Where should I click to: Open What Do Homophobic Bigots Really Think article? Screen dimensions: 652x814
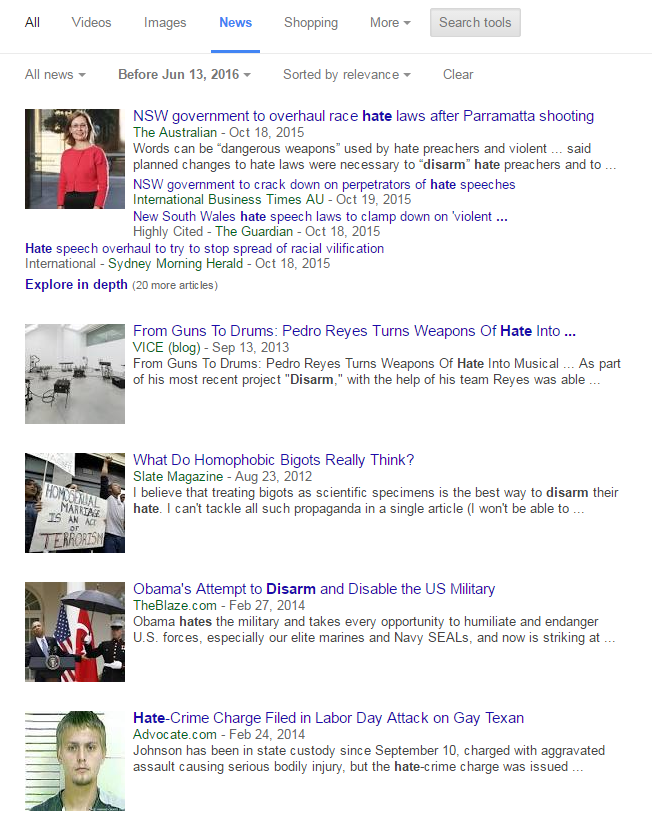(273, 460)
